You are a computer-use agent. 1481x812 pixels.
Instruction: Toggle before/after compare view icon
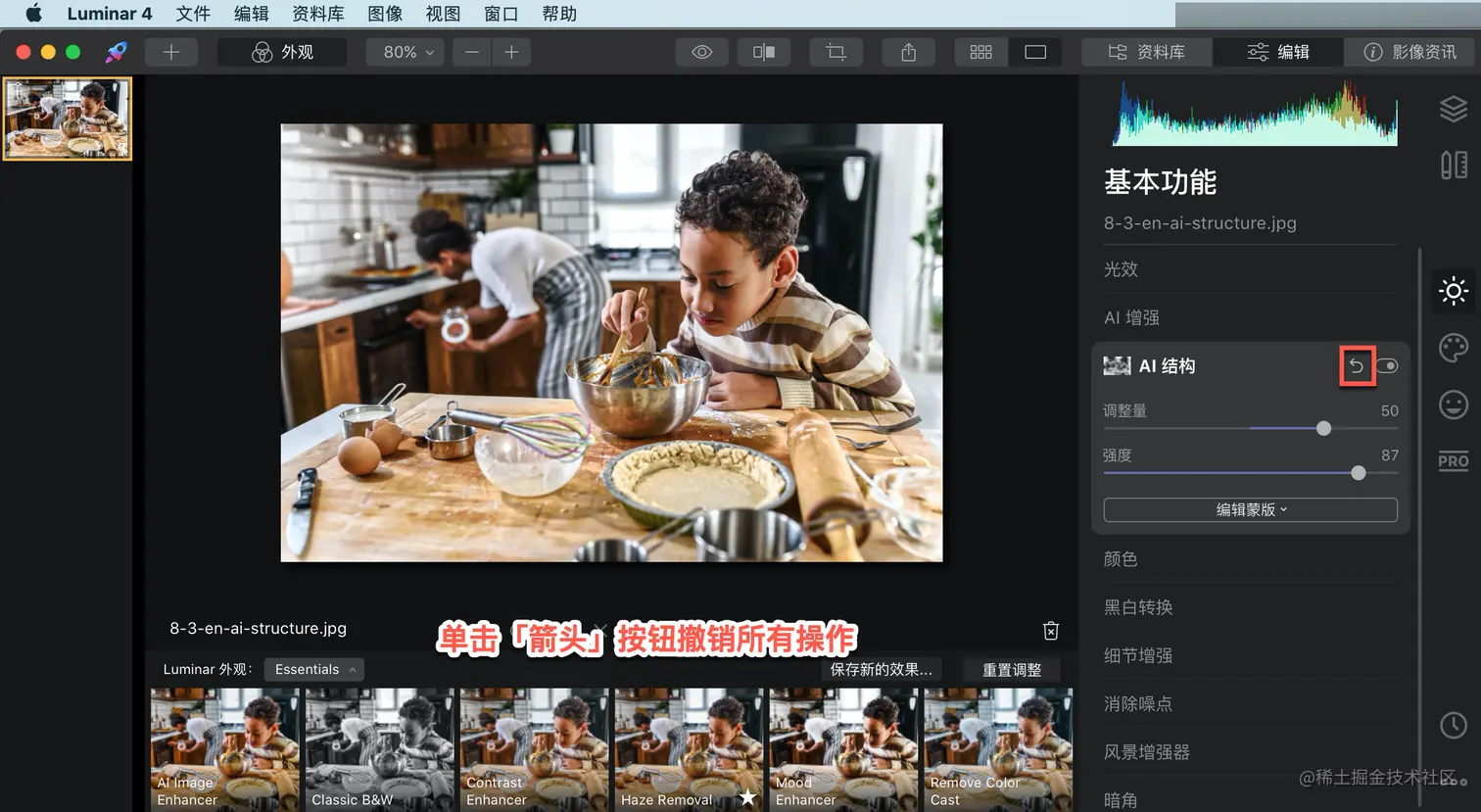tap(764, 52)
